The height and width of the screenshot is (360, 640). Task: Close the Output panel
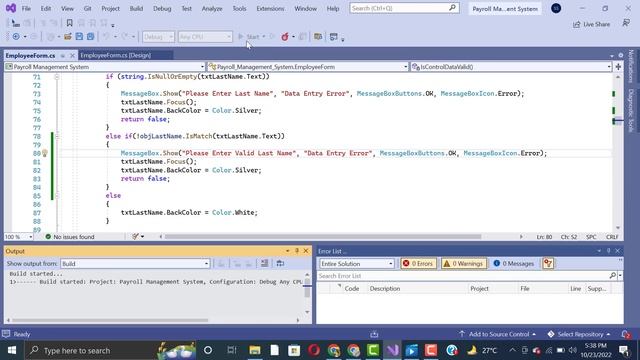click(306, 251)
